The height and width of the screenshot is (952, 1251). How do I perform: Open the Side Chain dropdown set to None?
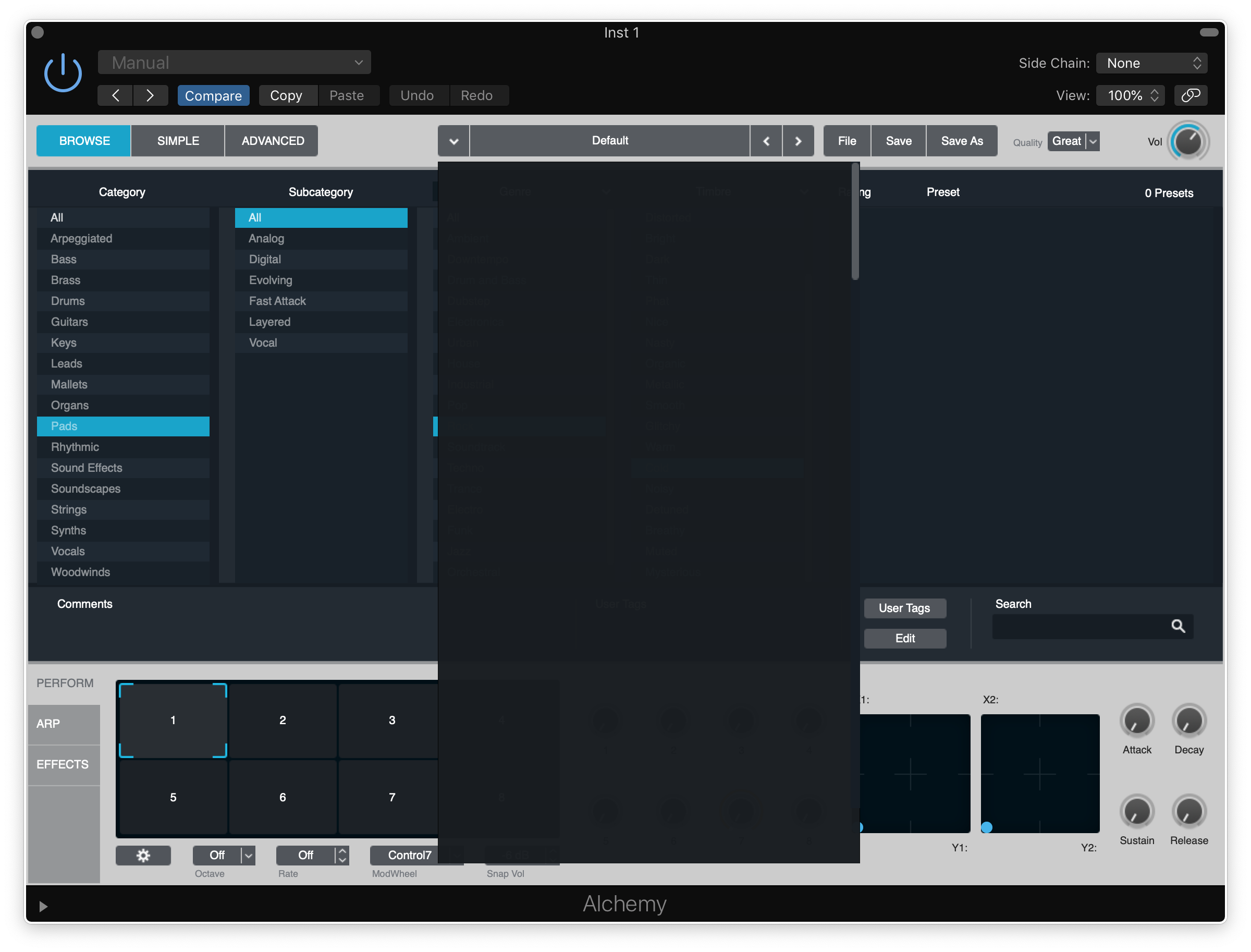[1152, 63]
